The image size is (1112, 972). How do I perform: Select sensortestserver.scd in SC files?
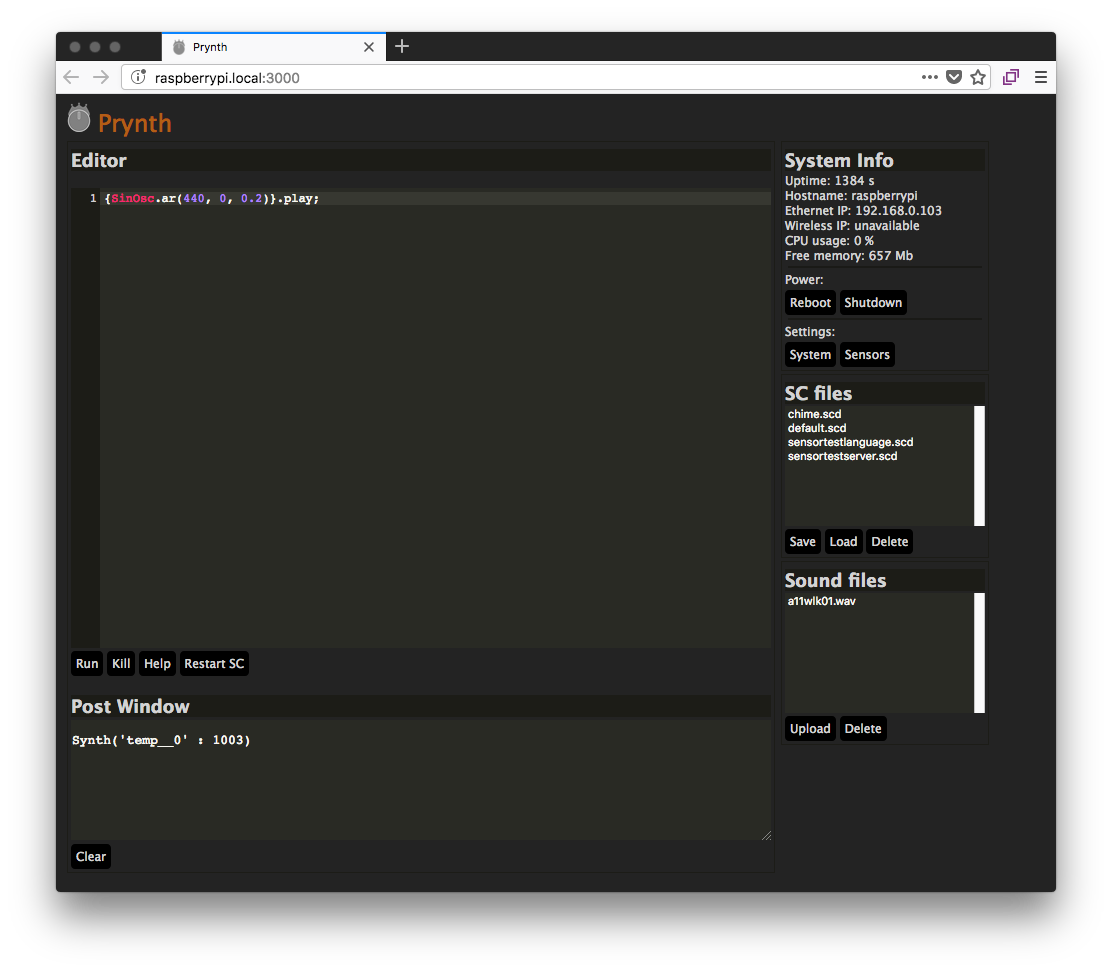point(843,457)
